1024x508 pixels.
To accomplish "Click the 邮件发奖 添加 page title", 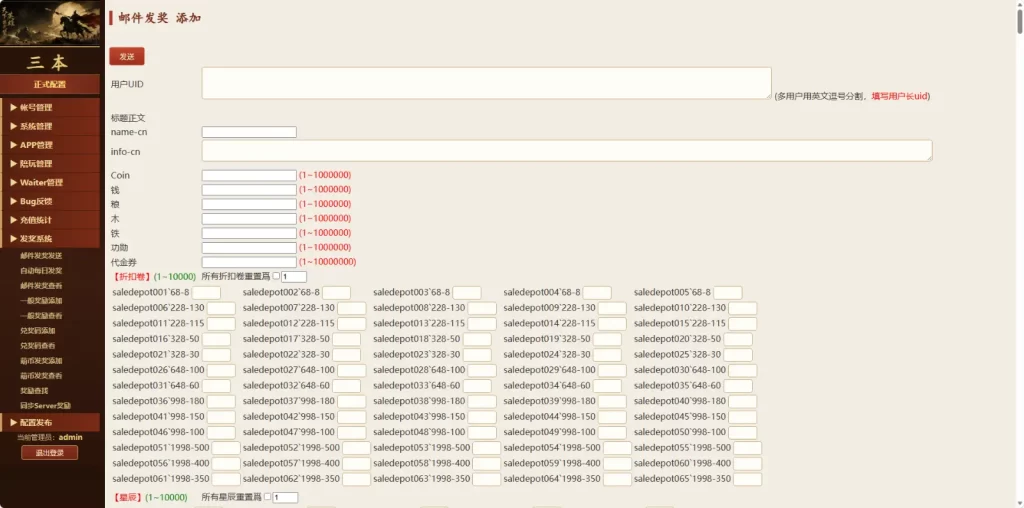I will tap(159, 18).
